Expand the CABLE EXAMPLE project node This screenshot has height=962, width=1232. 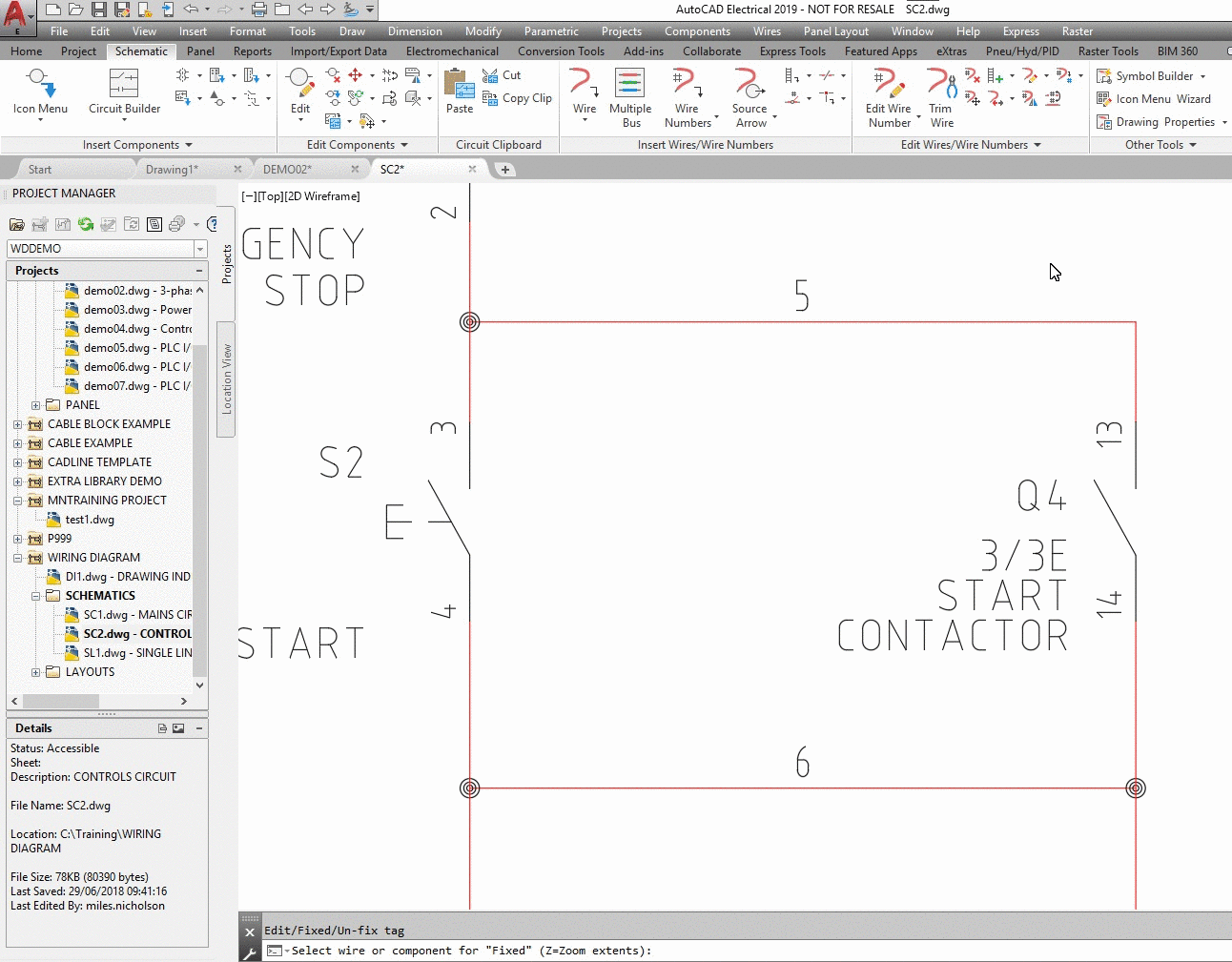point(16,442)
